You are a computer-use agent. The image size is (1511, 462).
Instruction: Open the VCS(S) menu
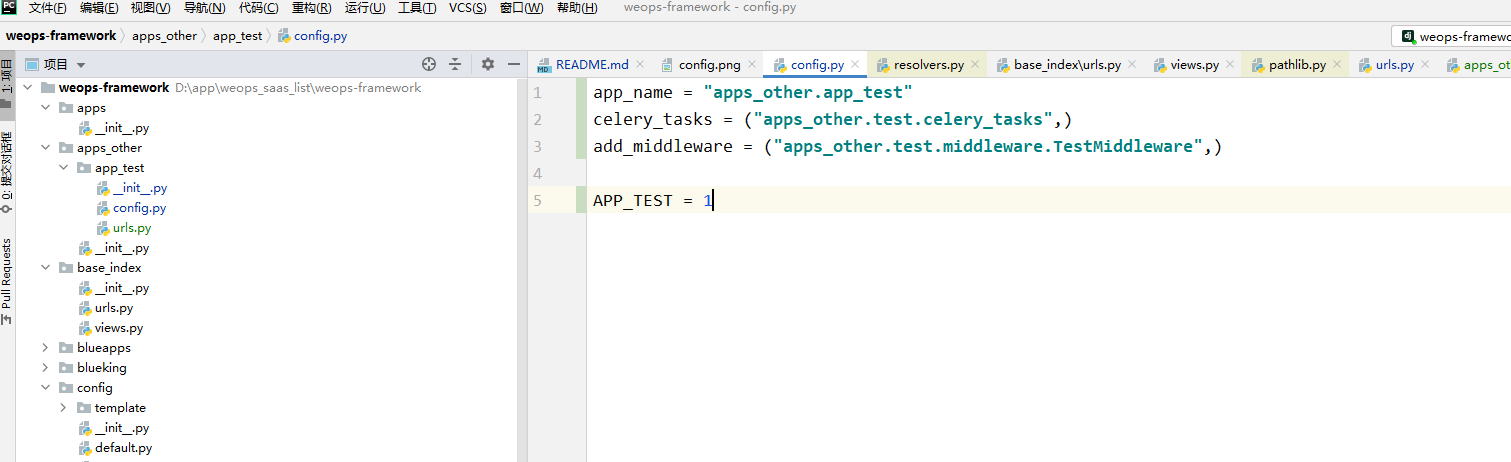tap(468, 8)
